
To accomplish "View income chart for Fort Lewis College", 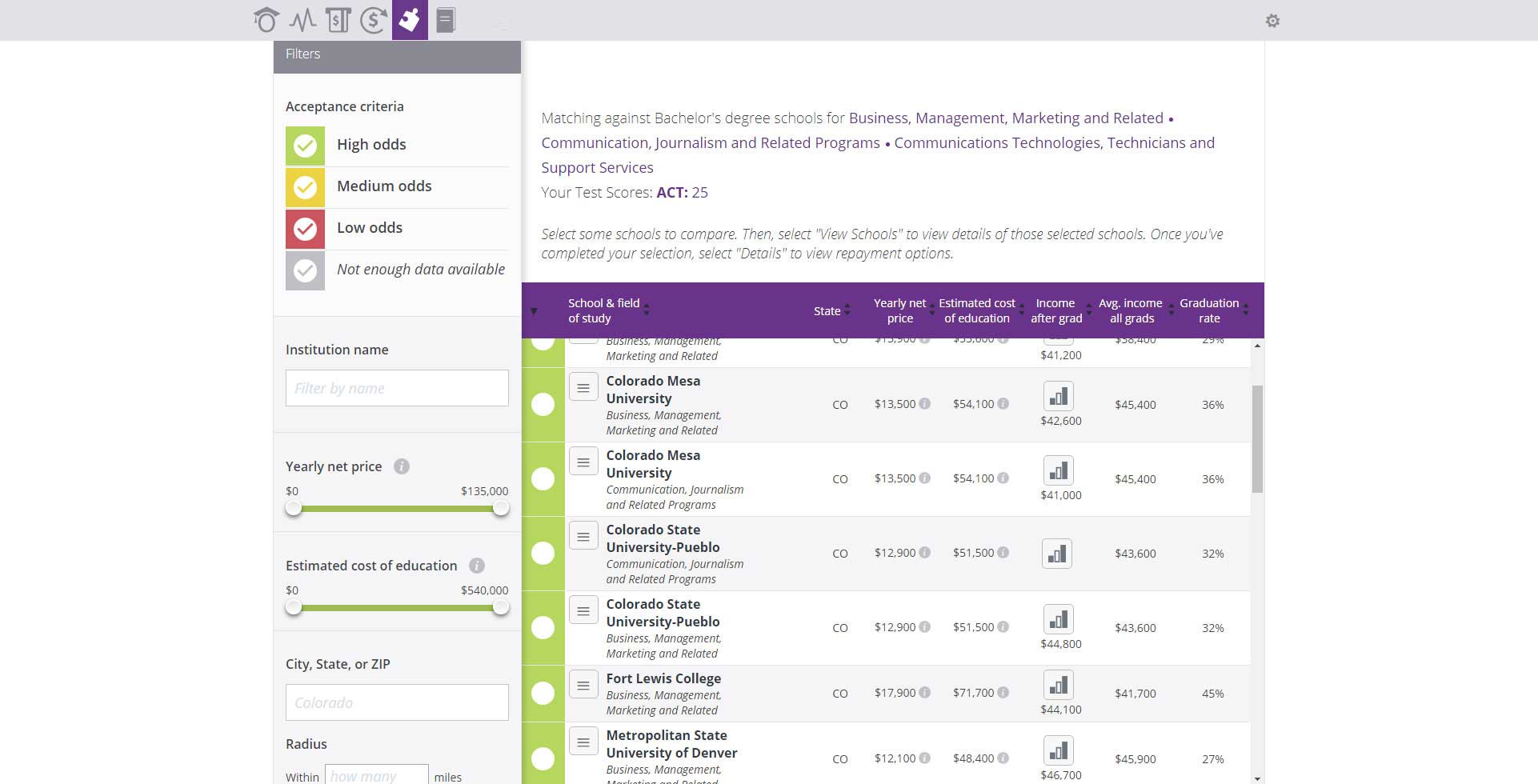I will pyautogui.click(x=1058, y=685).
